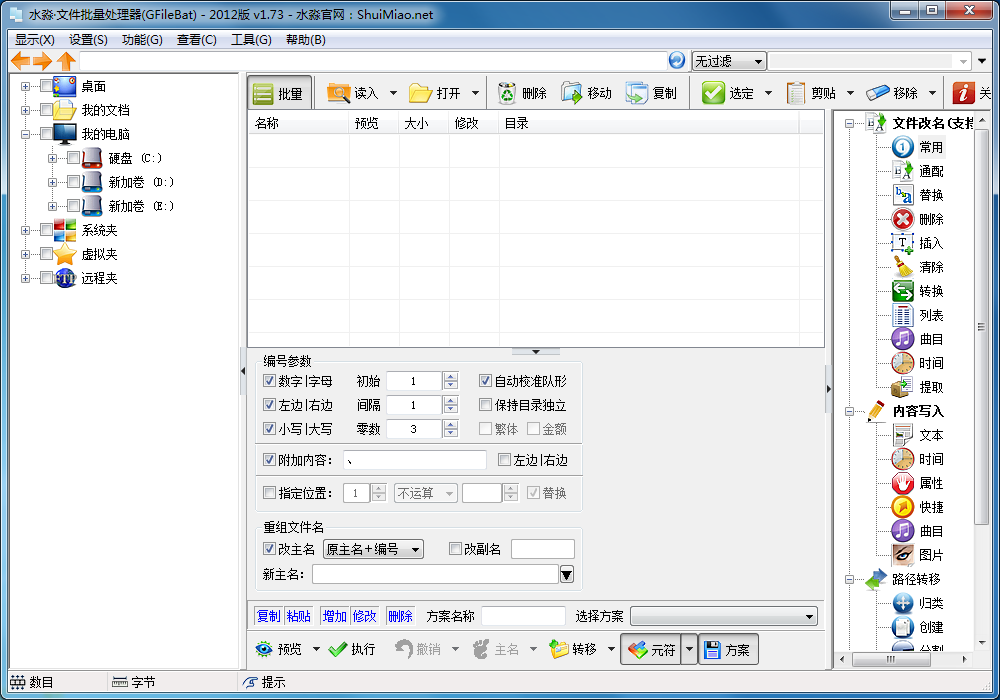The height and width of the screenshot is (700, 1000).
Task: Expand 硬盘 (C:) tree node
Action: [x=52, y=158]
